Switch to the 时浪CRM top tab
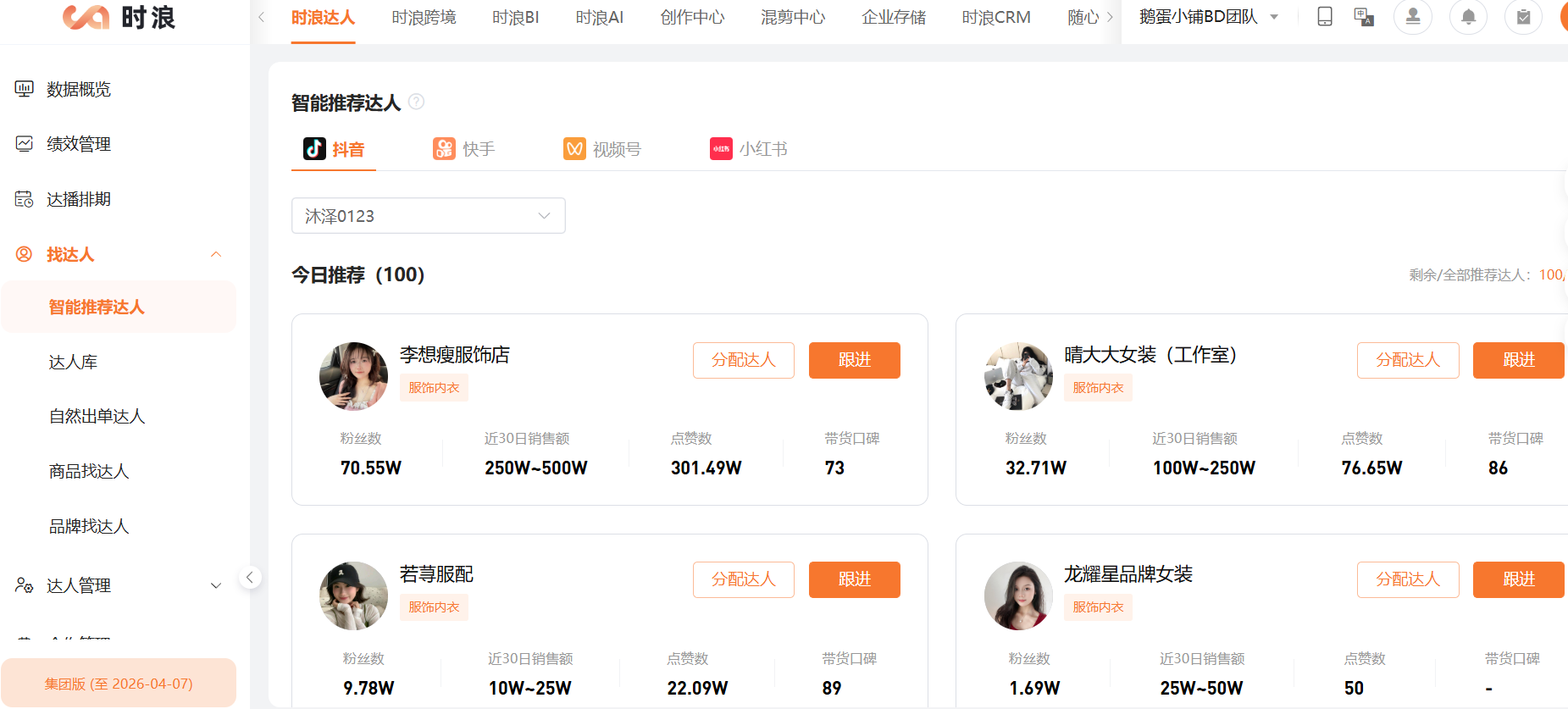The width and height of the screenshot is (1568, 709). (996, 18)
